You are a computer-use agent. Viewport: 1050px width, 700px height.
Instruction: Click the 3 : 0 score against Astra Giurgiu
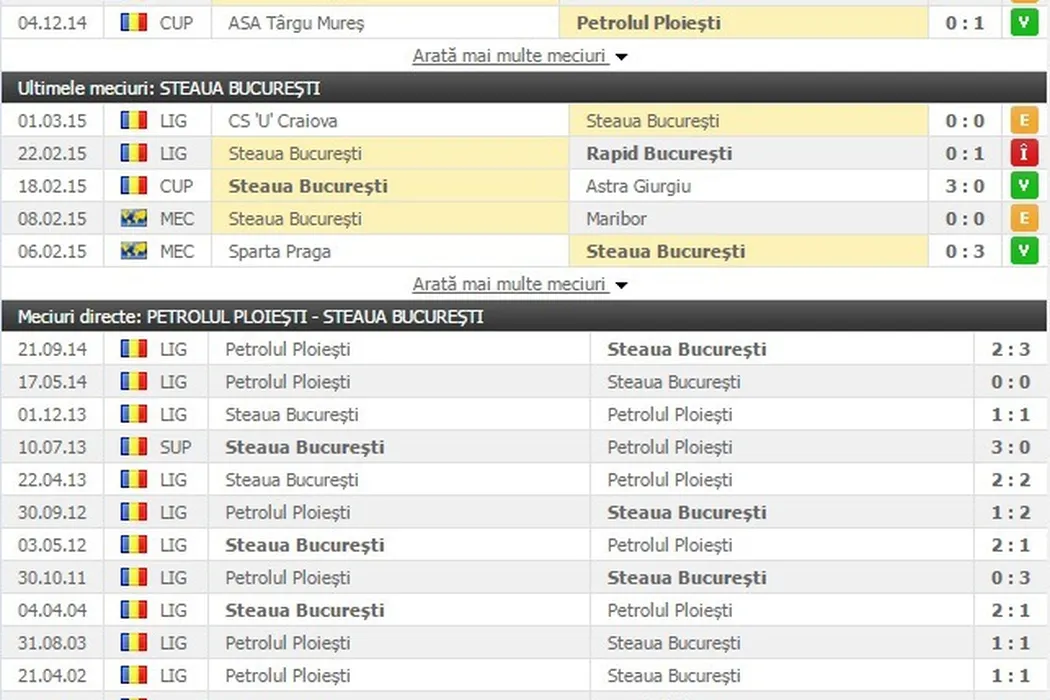pyautogui.click(x=965, y=186)
